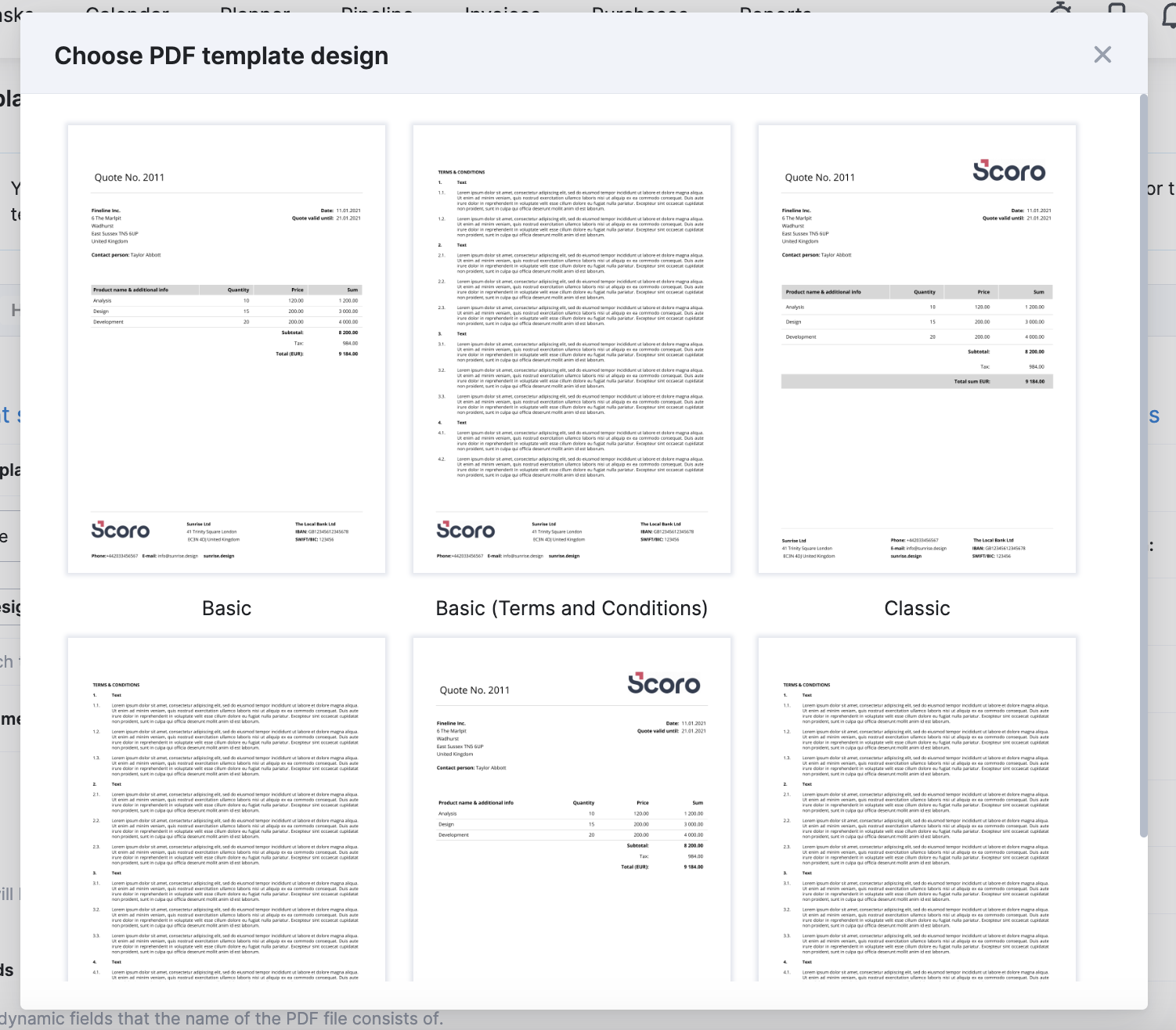Click the bookmark icon in the top bar
Viewport: 1176px width, 1030px height.
[x=1115, y=11]
